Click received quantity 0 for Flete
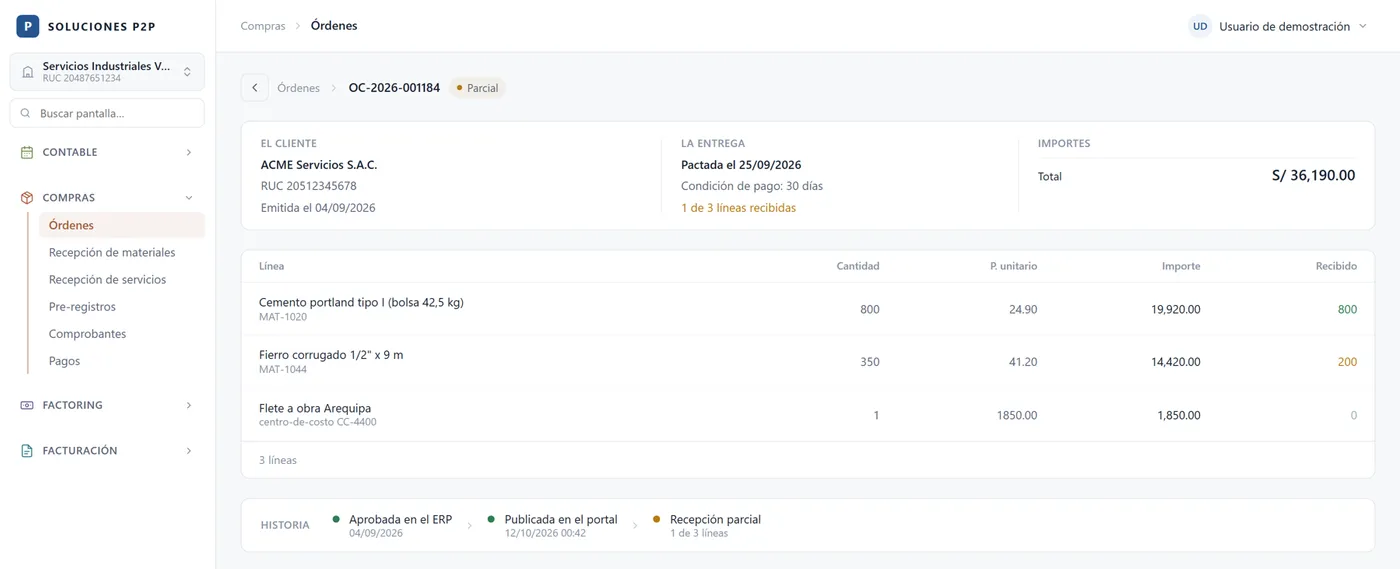Screen dimensions: 1400x569 [x=1354, y=415]
